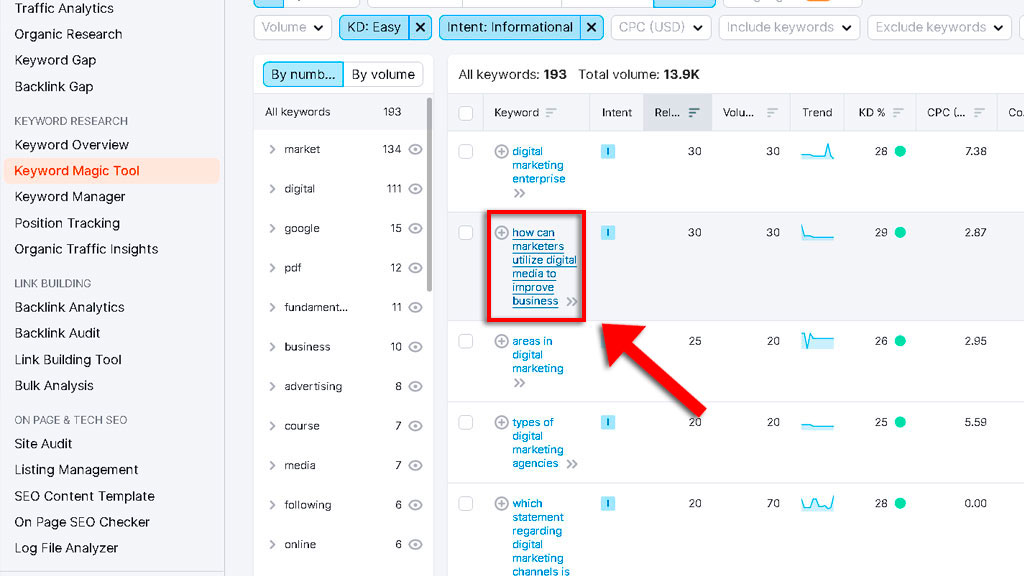Screen dimensions: 1024x576
Task: Open 'digital marketing enterprise' keyword link
Action: click(x=539, y=165)
